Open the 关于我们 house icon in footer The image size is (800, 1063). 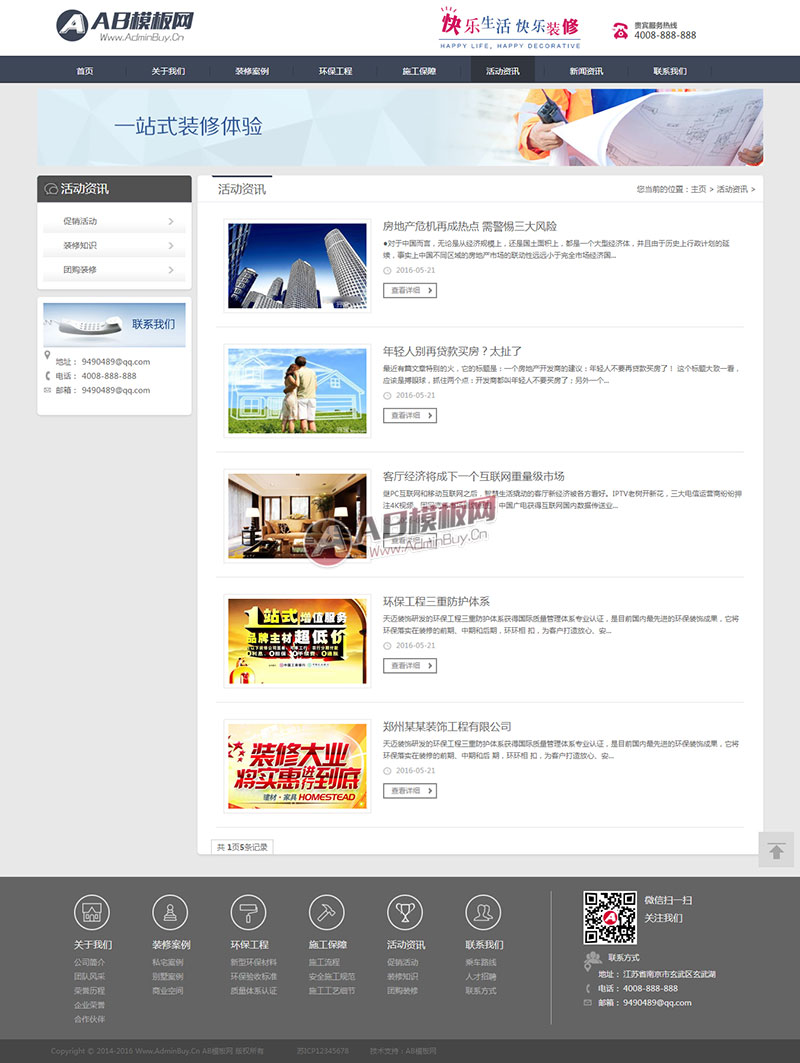pyautogui.click(x=92, y=912)
